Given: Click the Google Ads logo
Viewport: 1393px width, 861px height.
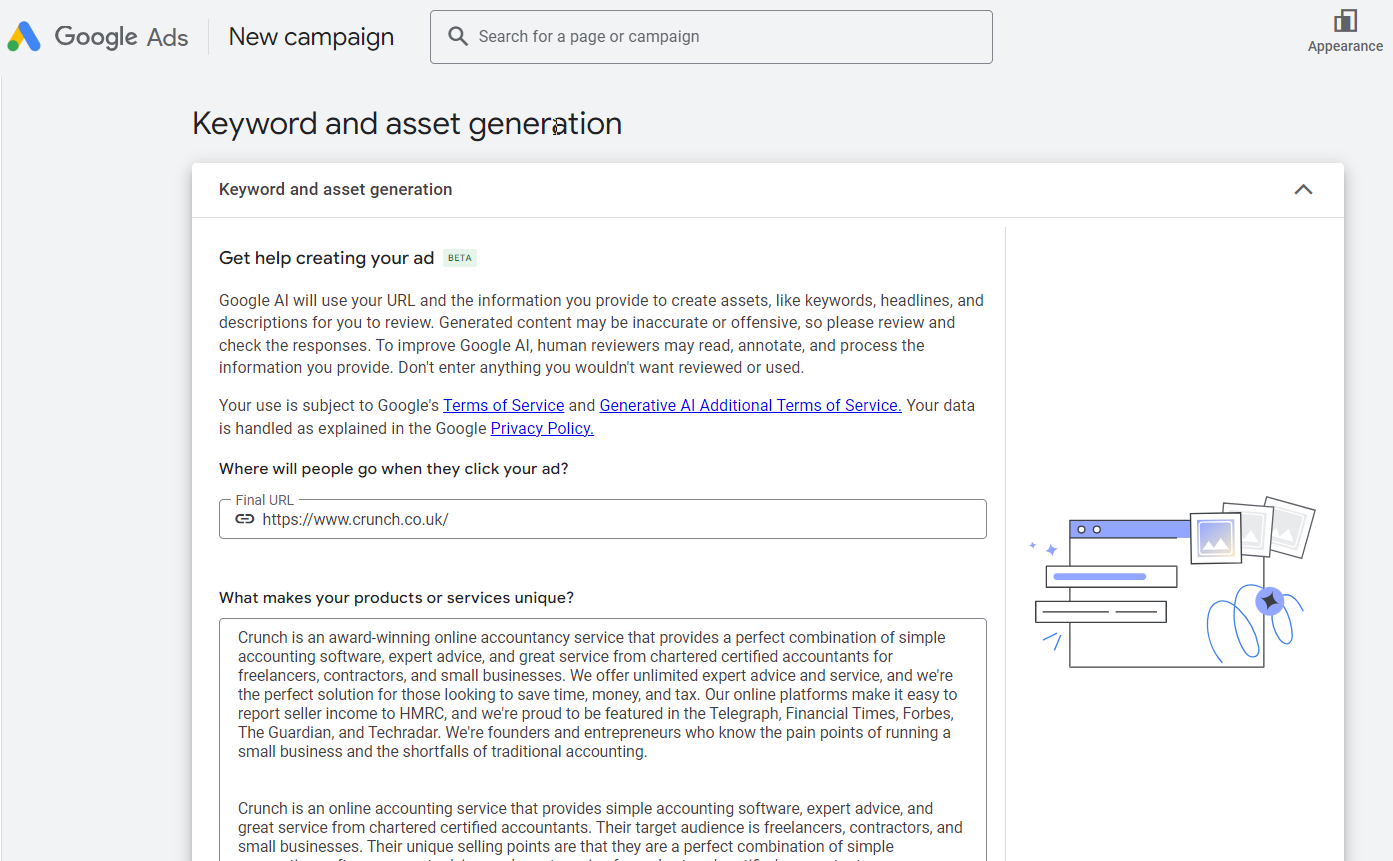Looking at the screenshot, I should coord(98,37).
